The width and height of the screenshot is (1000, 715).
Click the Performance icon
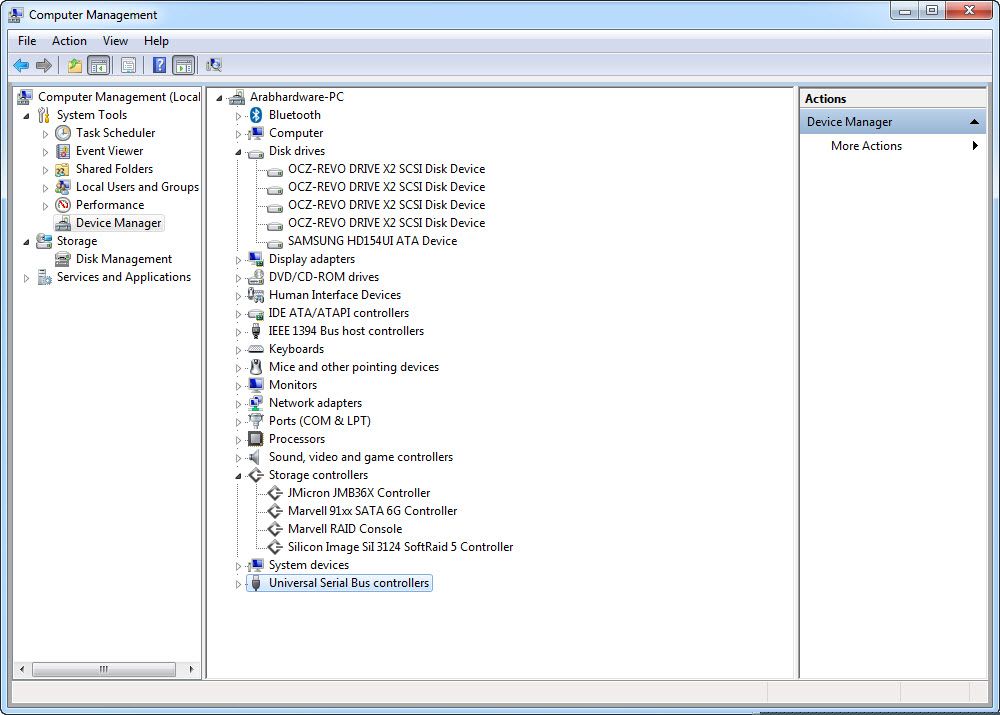tap(63, 205)
